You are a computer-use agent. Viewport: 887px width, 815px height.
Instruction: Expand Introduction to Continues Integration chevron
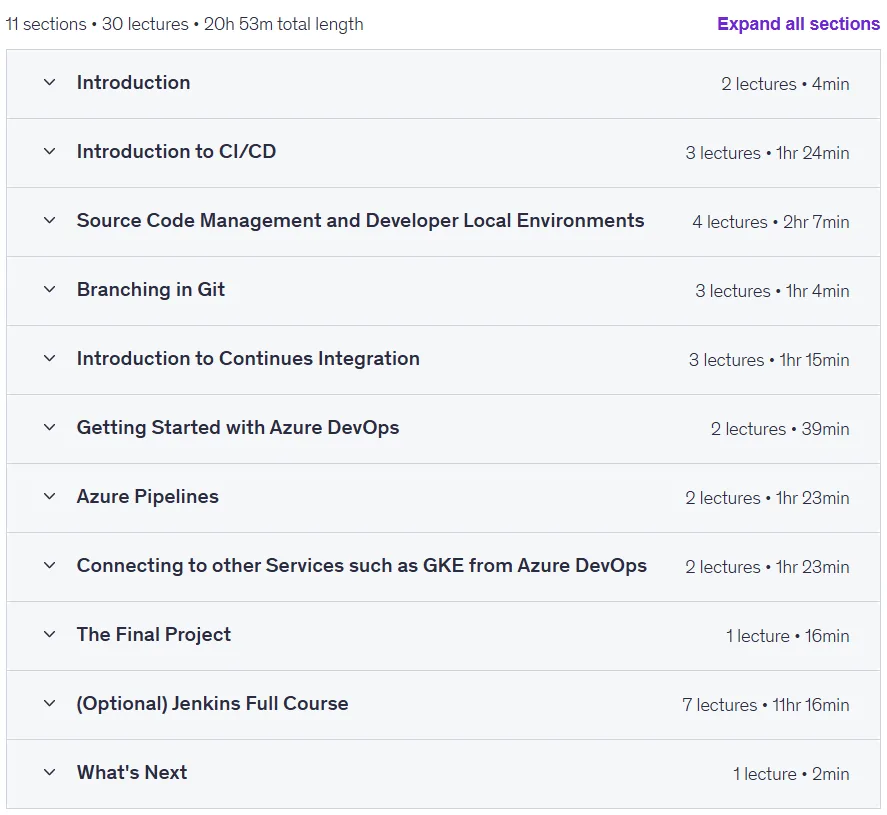point(50,359)
